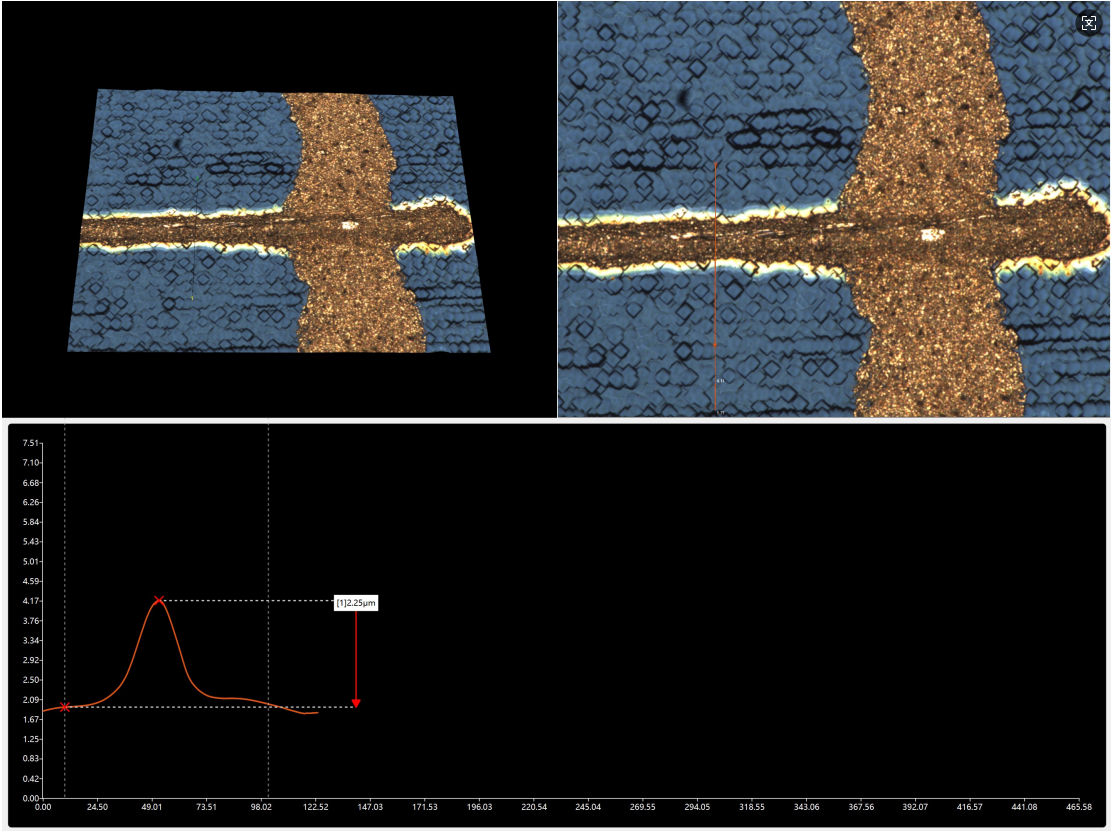Click the 7.51 label on the Y axis

point(30,443)
